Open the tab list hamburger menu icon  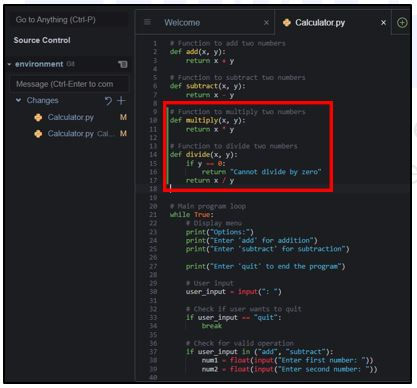coord(147,22)
